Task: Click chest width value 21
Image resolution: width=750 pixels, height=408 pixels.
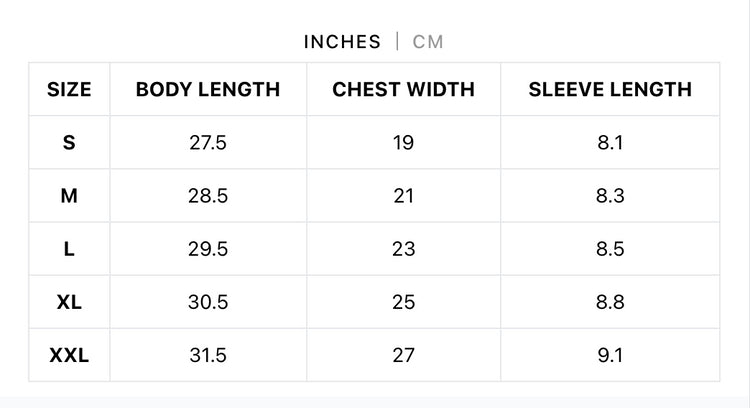Action: tap(403, 196)
